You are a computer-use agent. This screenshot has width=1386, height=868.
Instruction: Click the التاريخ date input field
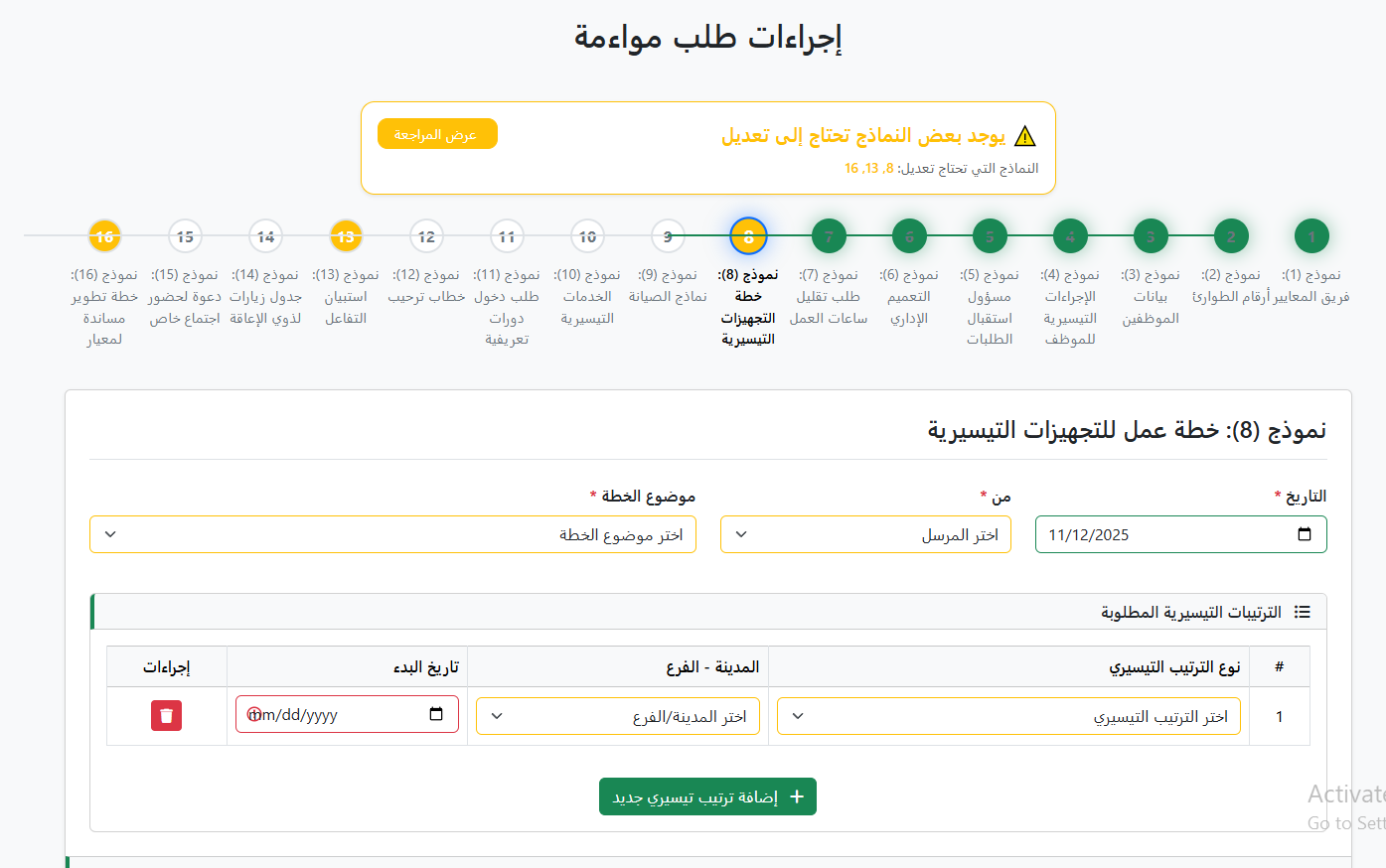tap(1162, 534)
